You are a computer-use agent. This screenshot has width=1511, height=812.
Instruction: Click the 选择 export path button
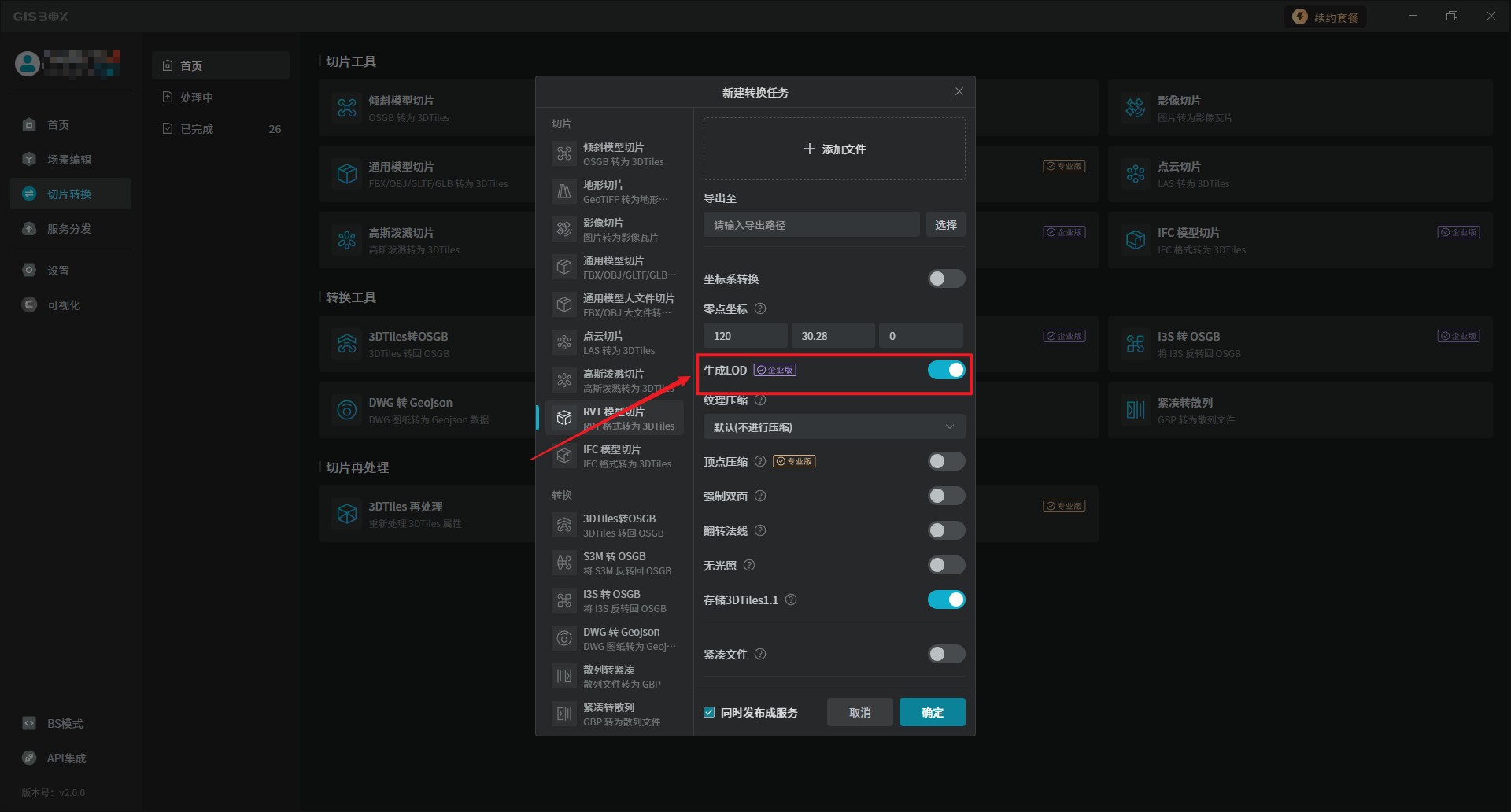(x=945, y=225)
